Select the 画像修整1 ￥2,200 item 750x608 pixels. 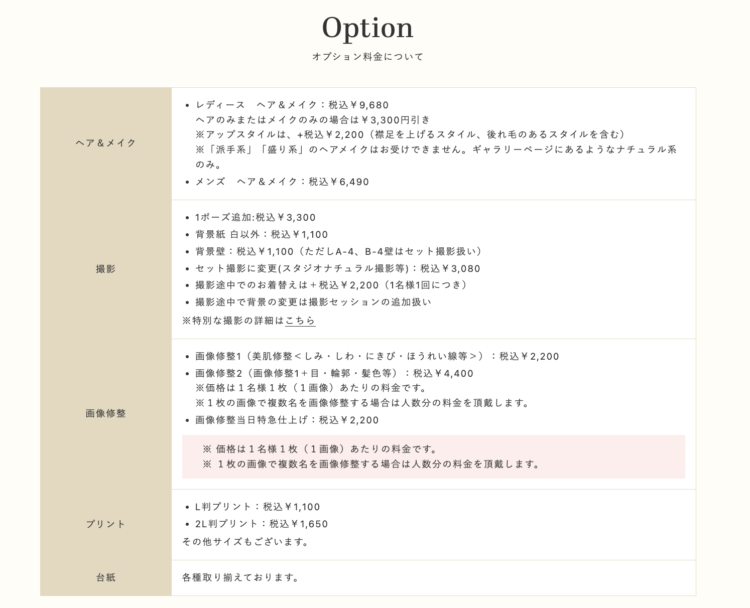point(377,356)
